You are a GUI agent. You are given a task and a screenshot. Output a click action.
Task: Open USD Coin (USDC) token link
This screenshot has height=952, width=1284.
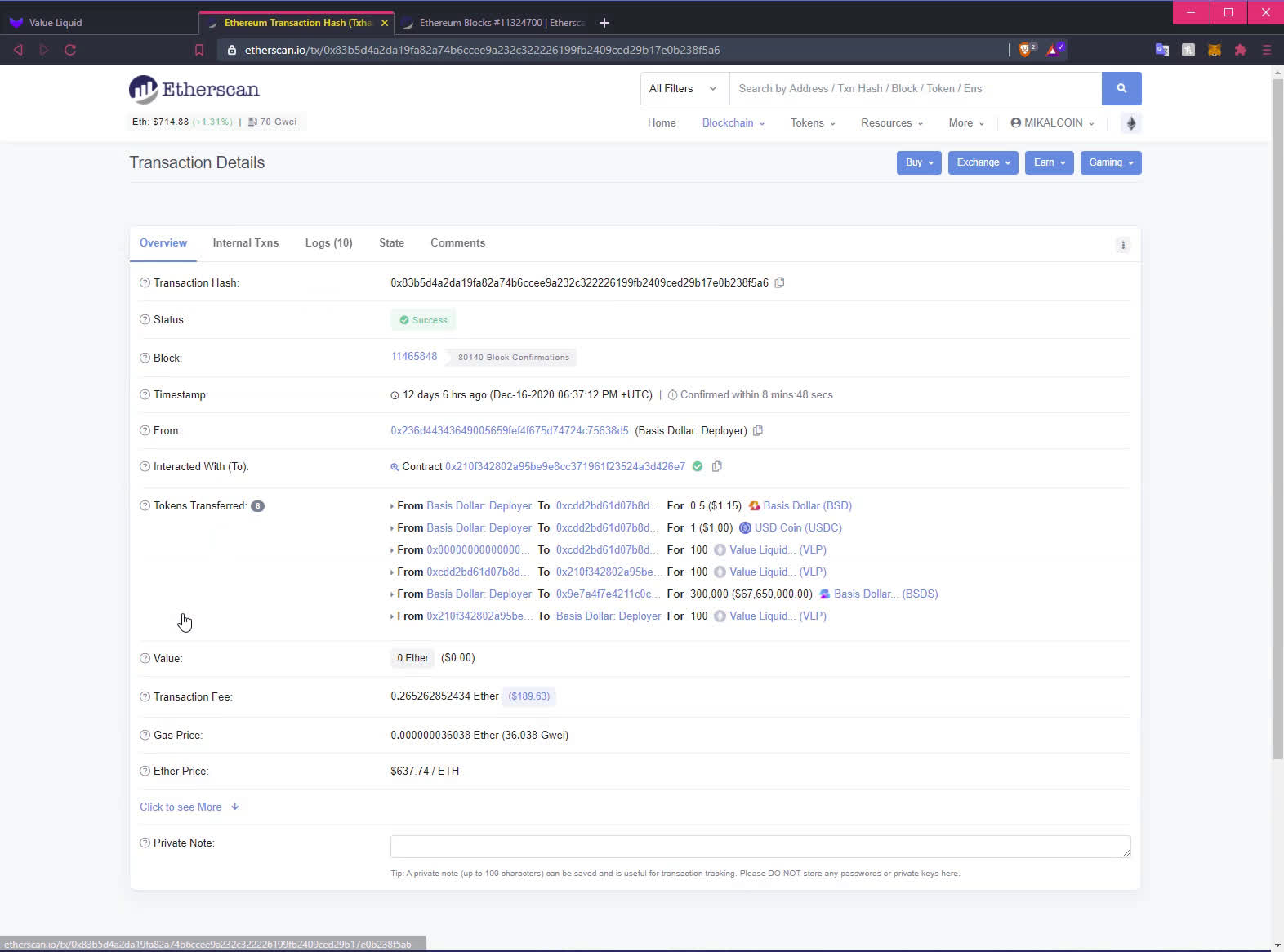point(798,527)
